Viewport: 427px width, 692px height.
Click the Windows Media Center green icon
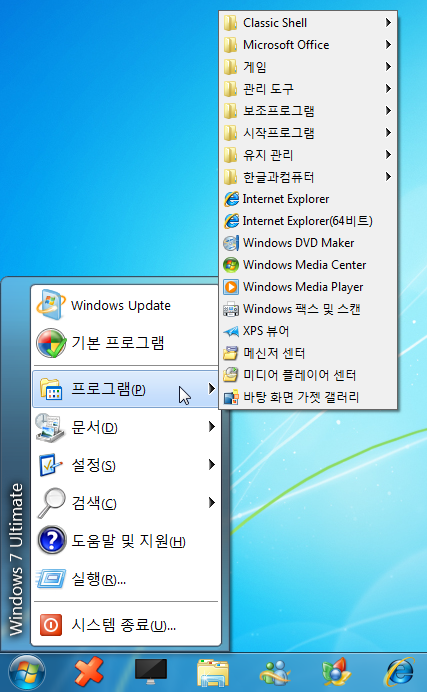pos(231,265)
